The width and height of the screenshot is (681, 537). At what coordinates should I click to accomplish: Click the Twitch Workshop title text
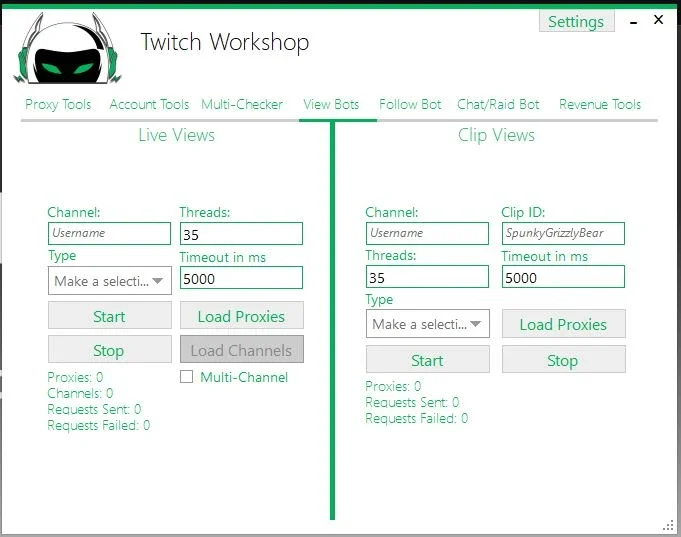(x=225, y=43)
